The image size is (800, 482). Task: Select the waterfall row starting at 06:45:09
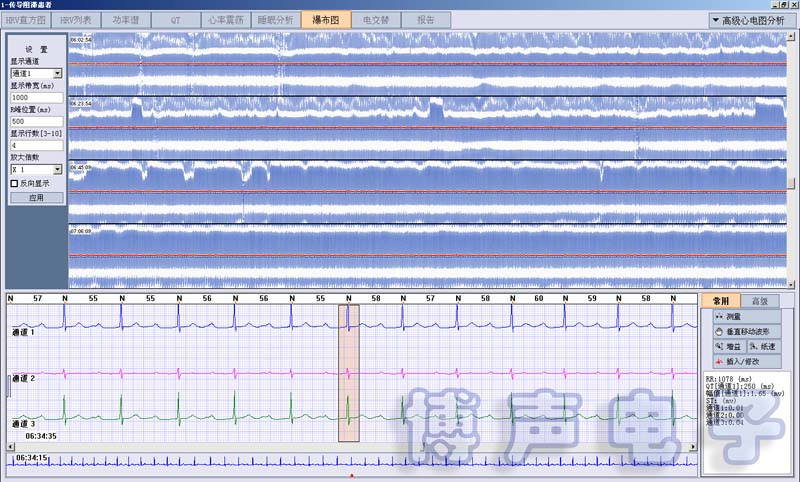428,192
